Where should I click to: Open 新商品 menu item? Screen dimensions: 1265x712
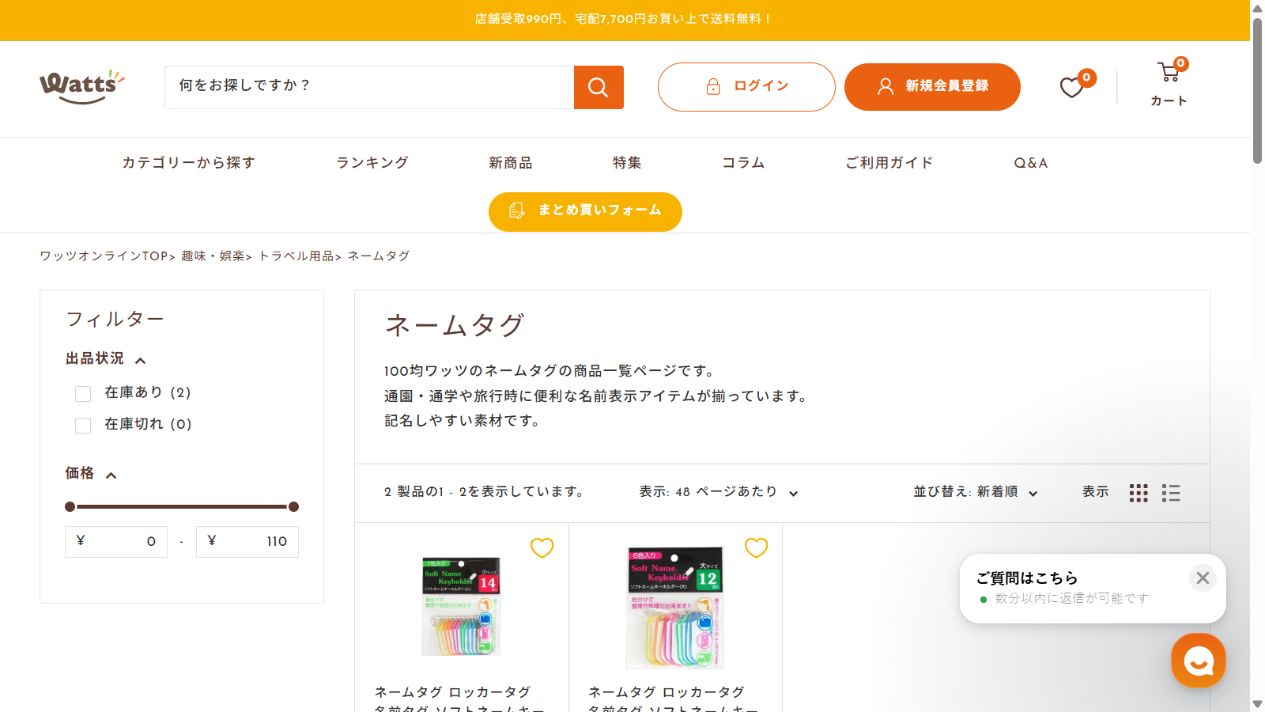[510, 163]
